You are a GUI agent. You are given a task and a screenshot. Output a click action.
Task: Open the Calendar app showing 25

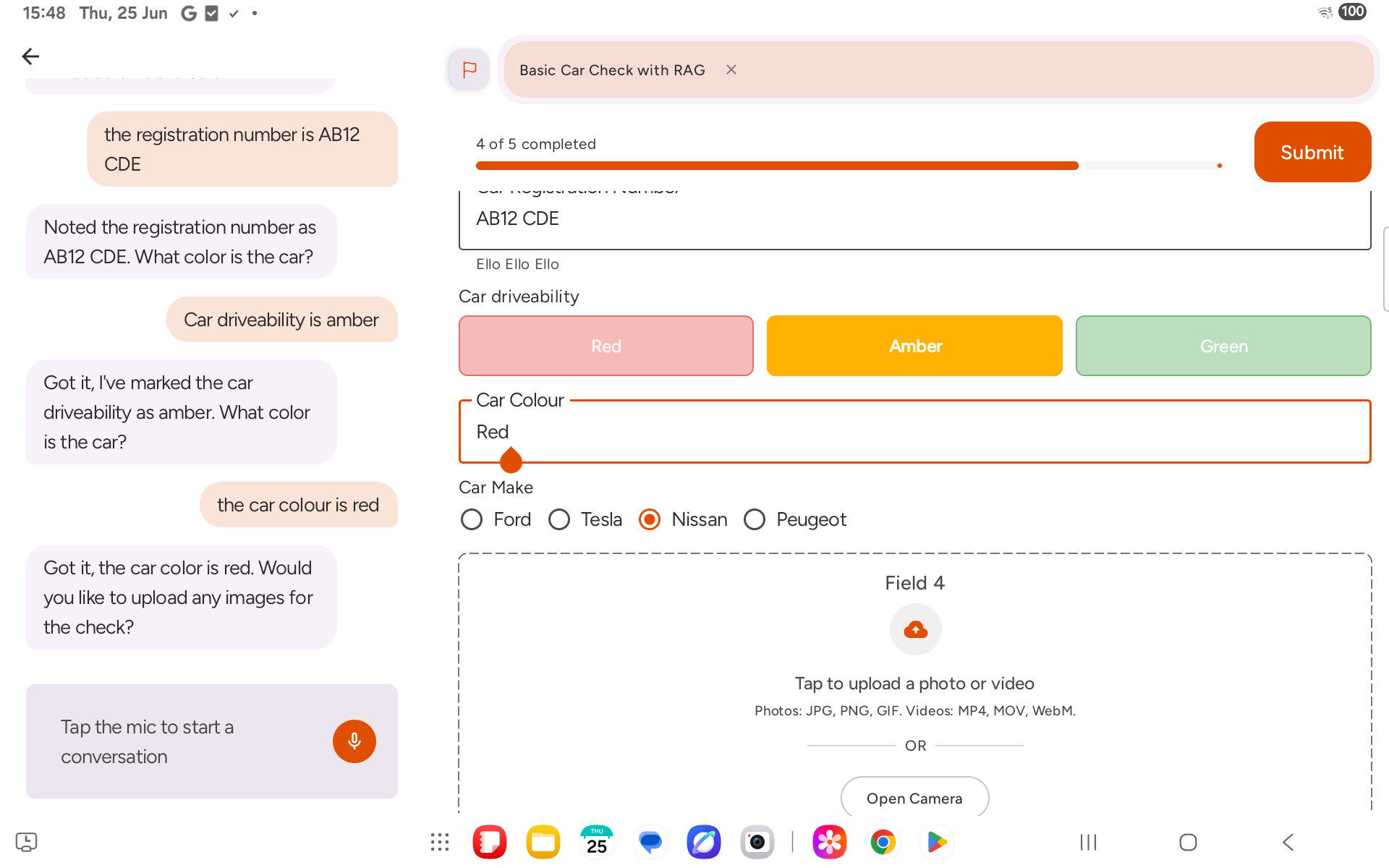(597, 842)
